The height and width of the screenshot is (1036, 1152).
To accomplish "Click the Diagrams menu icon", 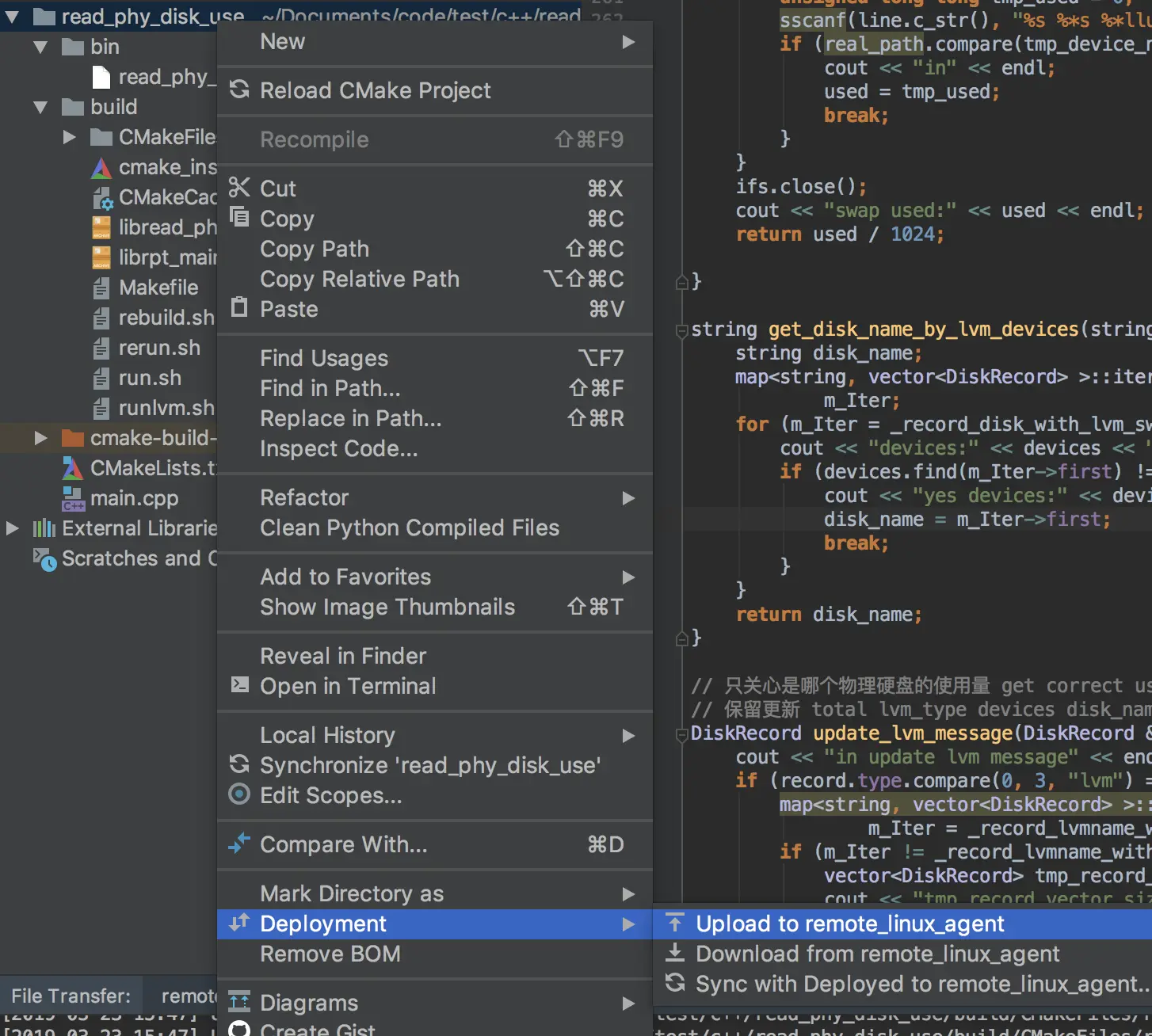I will 239,1002.
